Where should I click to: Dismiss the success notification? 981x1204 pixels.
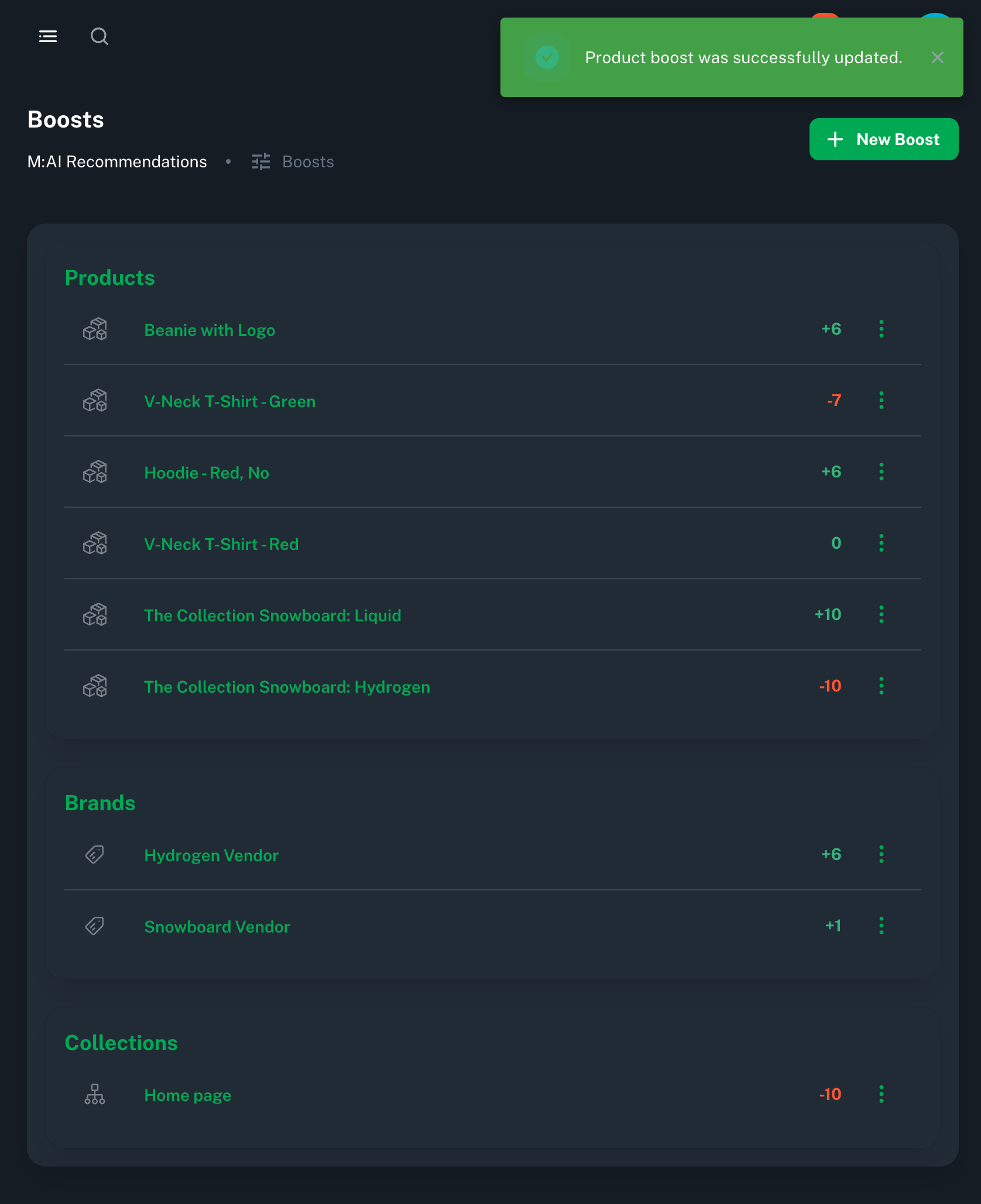click(937, 57)
